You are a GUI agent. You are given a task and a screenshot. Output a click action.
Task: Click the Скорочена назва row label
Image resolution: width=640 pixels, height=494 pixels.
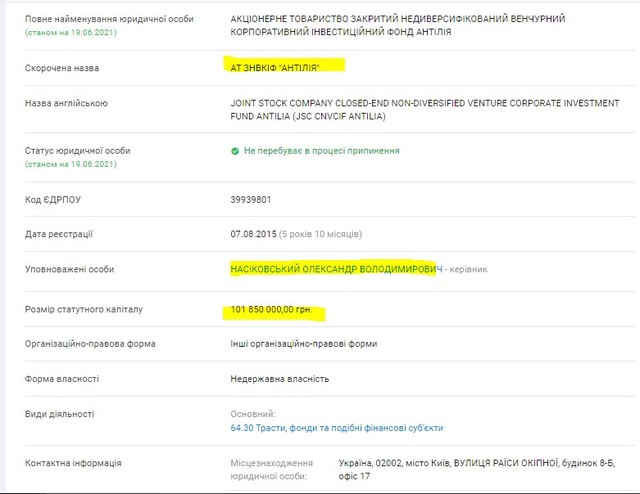62,69
